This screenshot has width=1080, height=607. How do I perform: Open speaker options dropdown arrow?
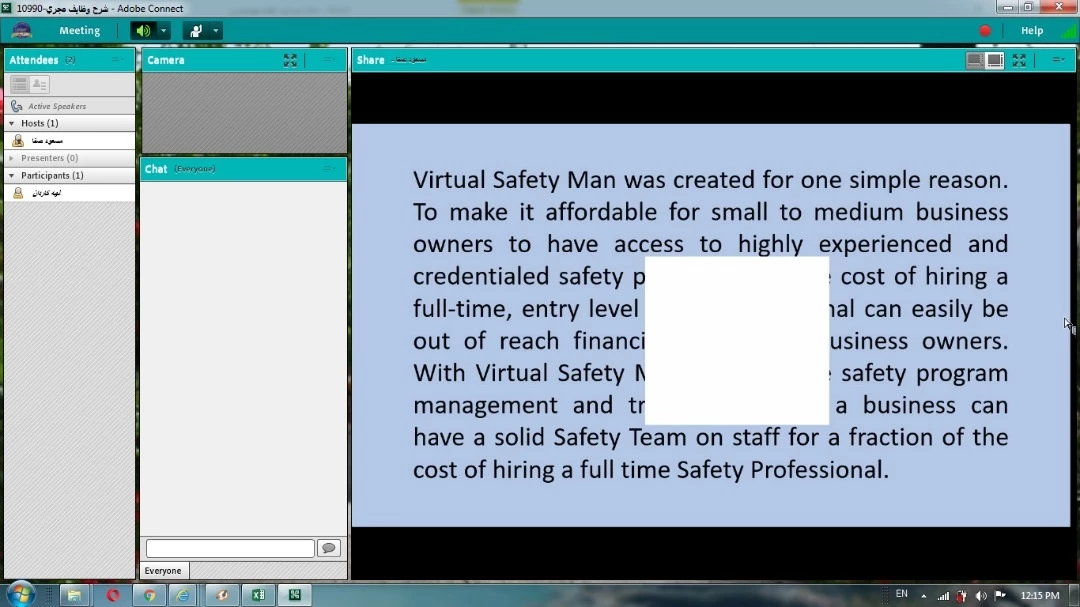point(163,30)
